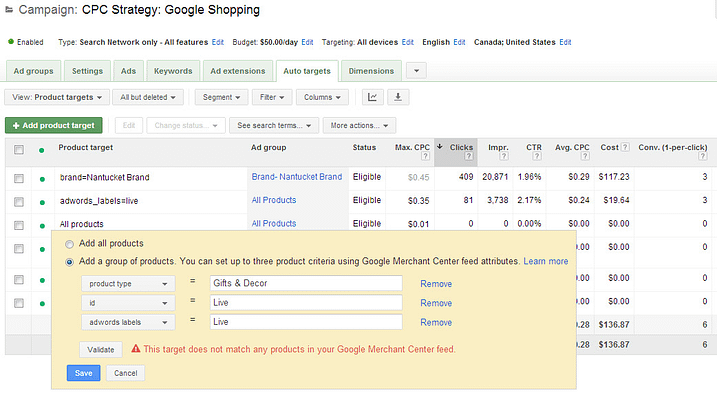The image size is (717, 393).
Task: Click Edit link next to Canada; United States
Action: (566, 42)
